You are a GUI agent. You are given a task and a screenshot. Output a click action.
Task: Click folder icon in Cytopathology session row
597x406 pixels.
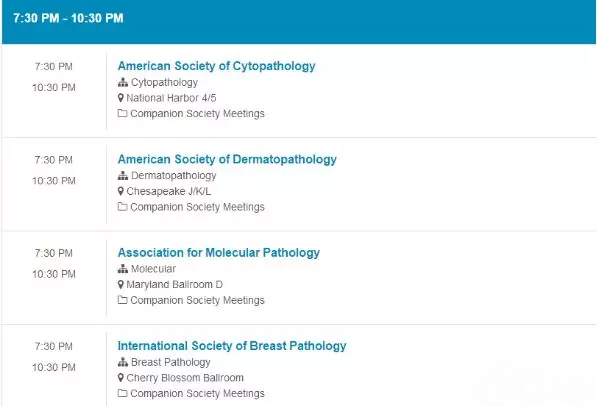[122, 113]
